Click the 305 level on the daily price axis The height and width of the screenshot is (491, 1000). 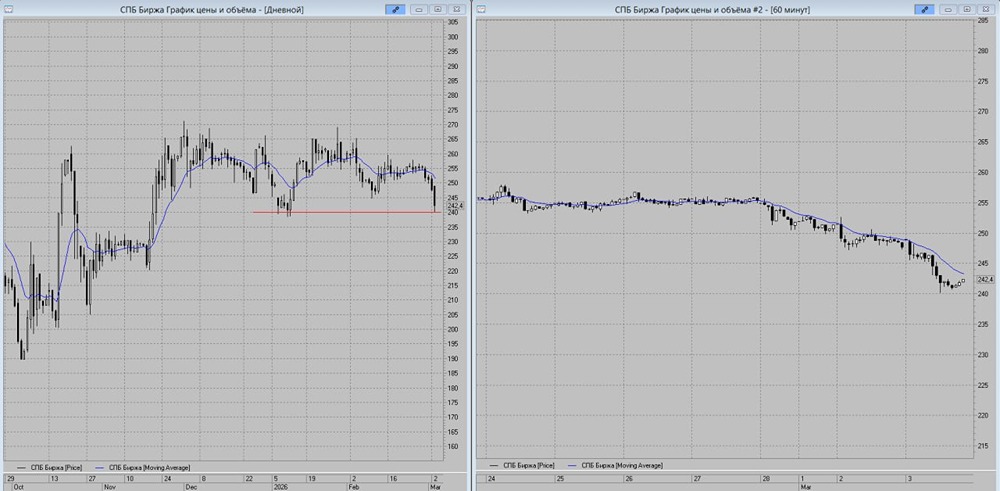(x=452, y=22)
